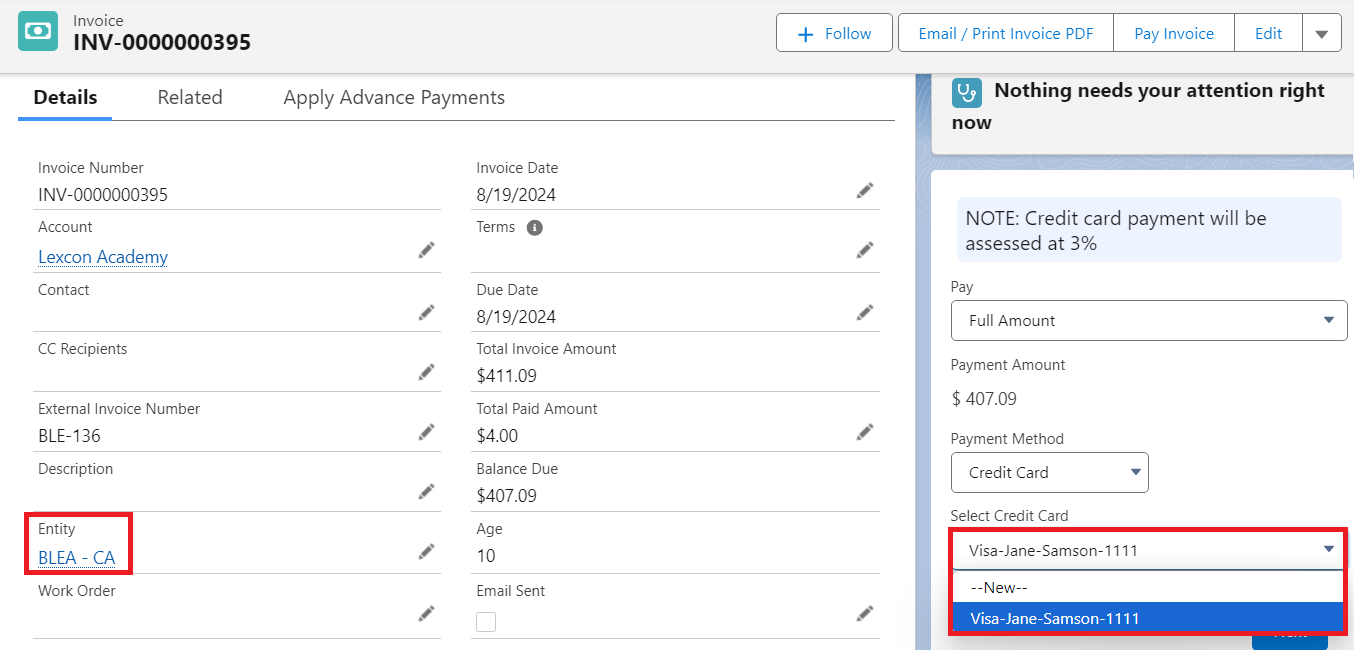Click the stethoscope icon in attention panel

tap(966, 93)
